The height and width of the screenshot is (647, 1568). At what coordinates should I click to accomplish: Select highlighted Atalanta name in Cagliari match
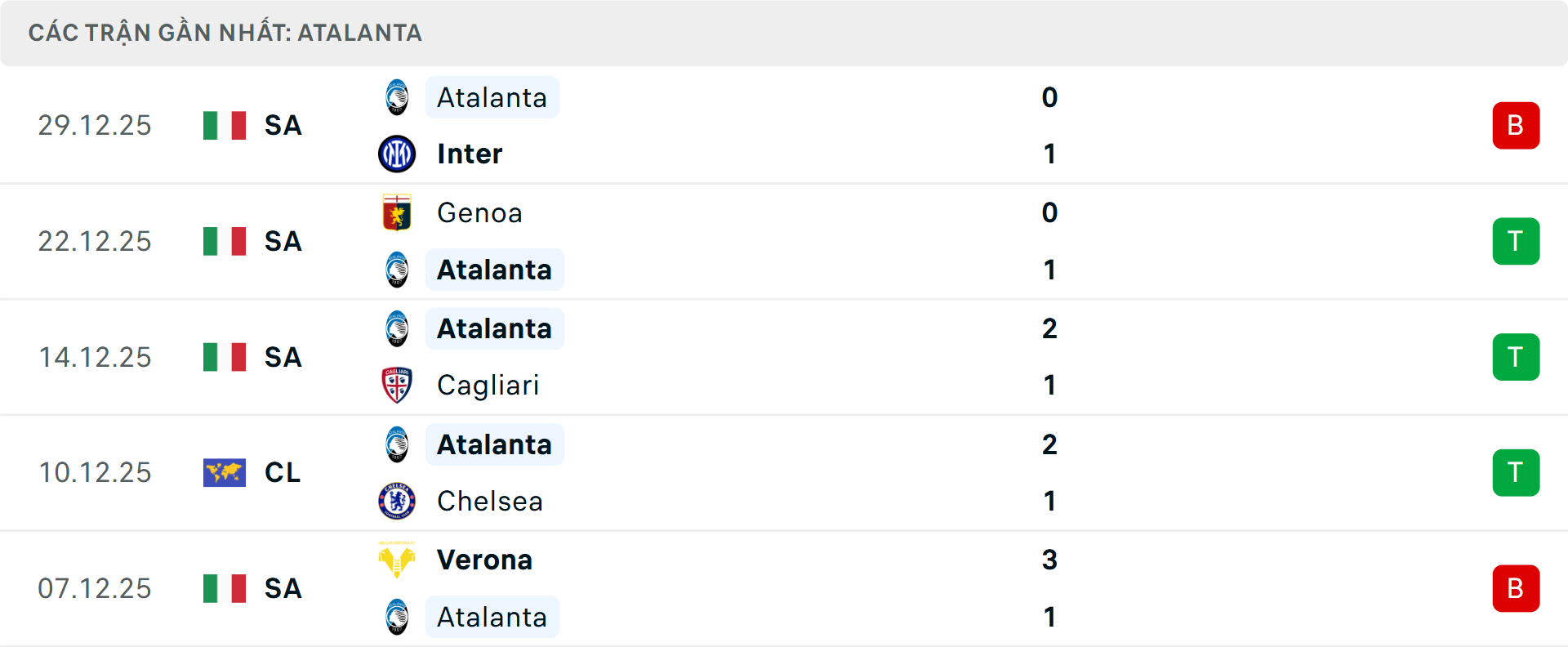coord(494,328)
